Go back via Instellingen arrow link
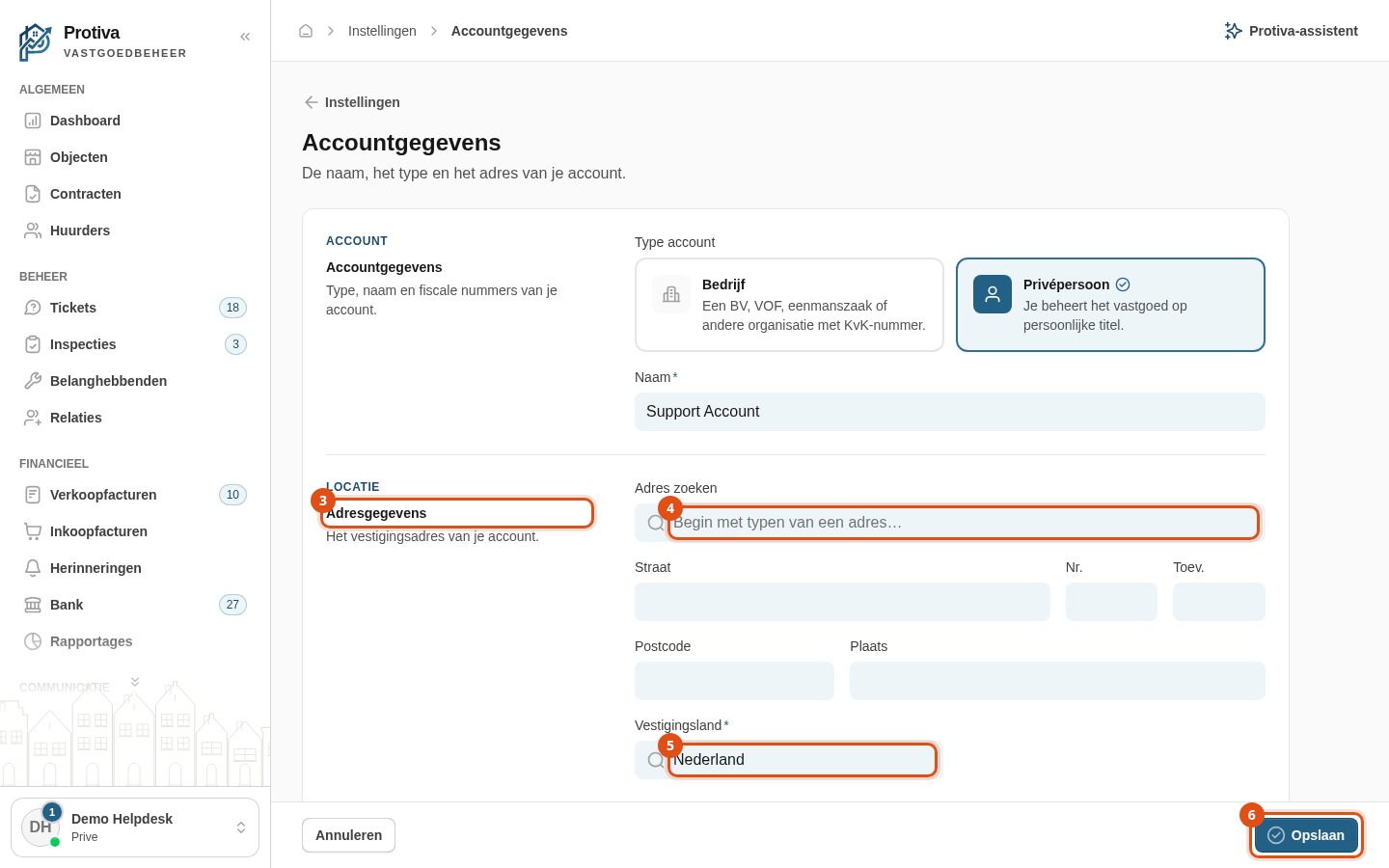The width and height of the screenshot is (1389, 868). coord(352,102)
